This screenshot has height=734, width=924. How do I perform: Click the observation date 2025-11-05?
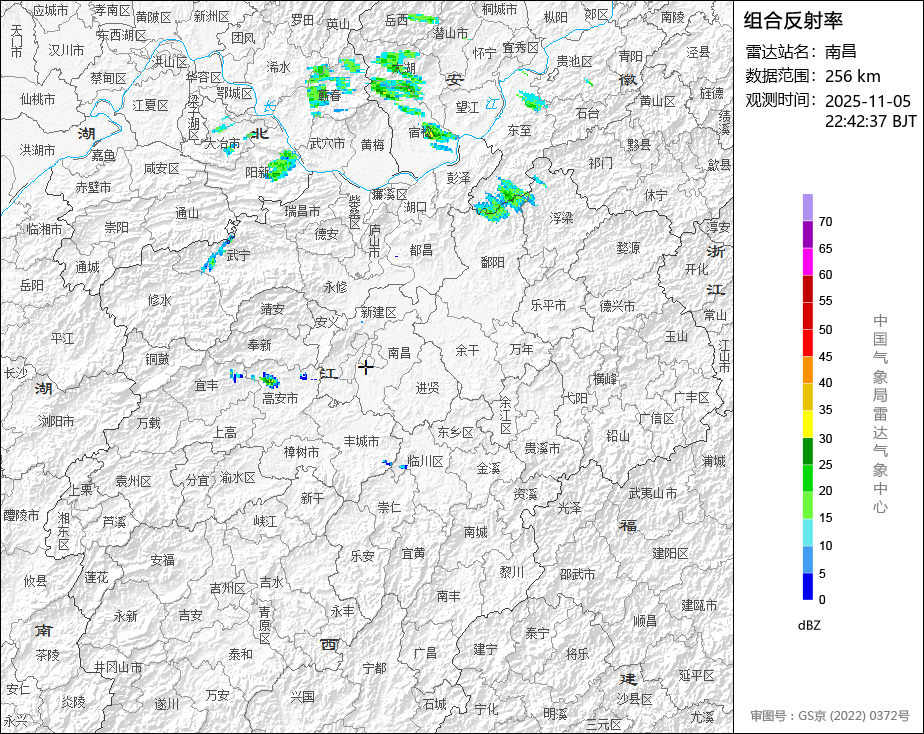click(867, 101)
